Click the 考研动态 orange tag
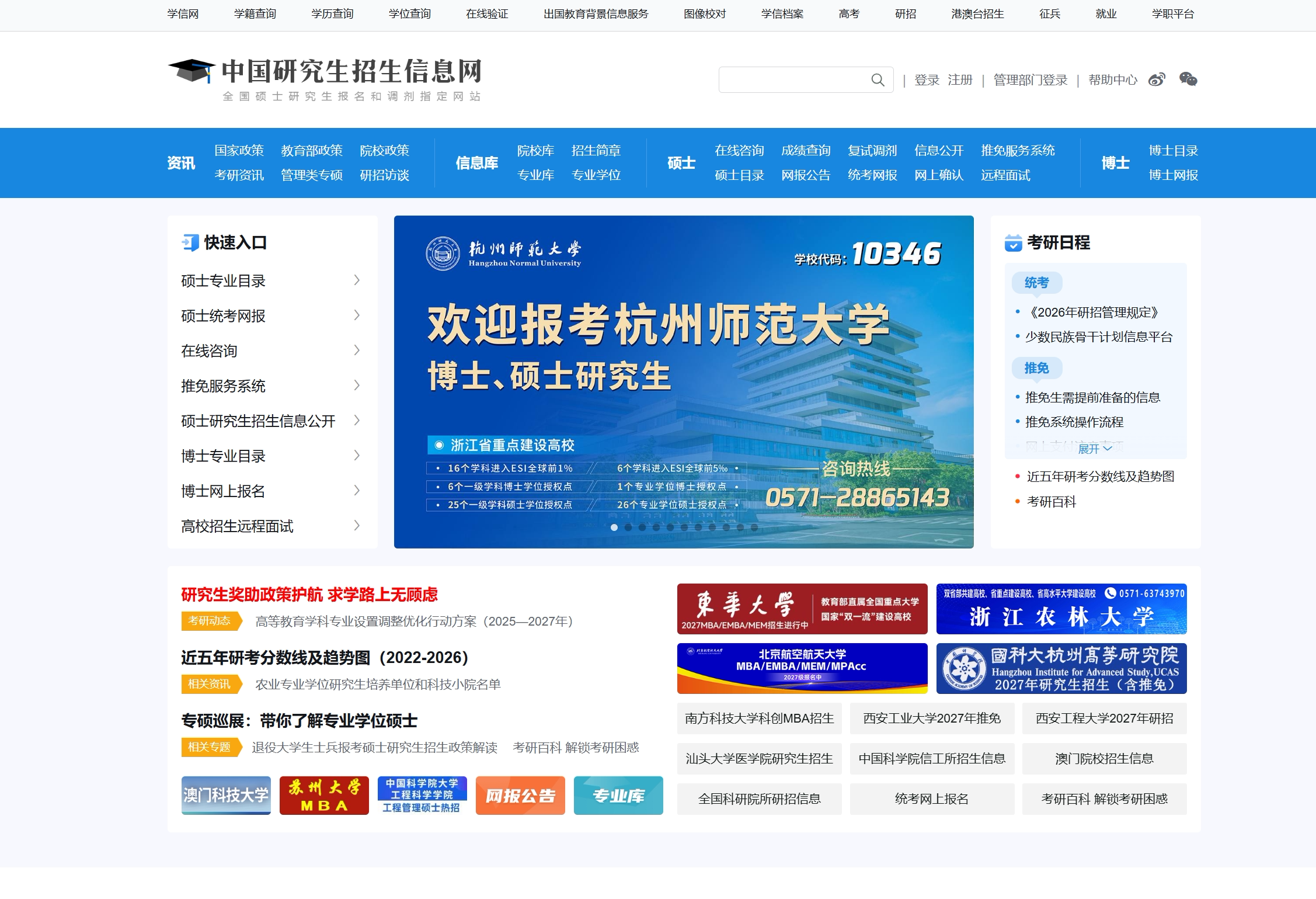The width and height of the screenshot is (1316, 899). coord(211,621)
